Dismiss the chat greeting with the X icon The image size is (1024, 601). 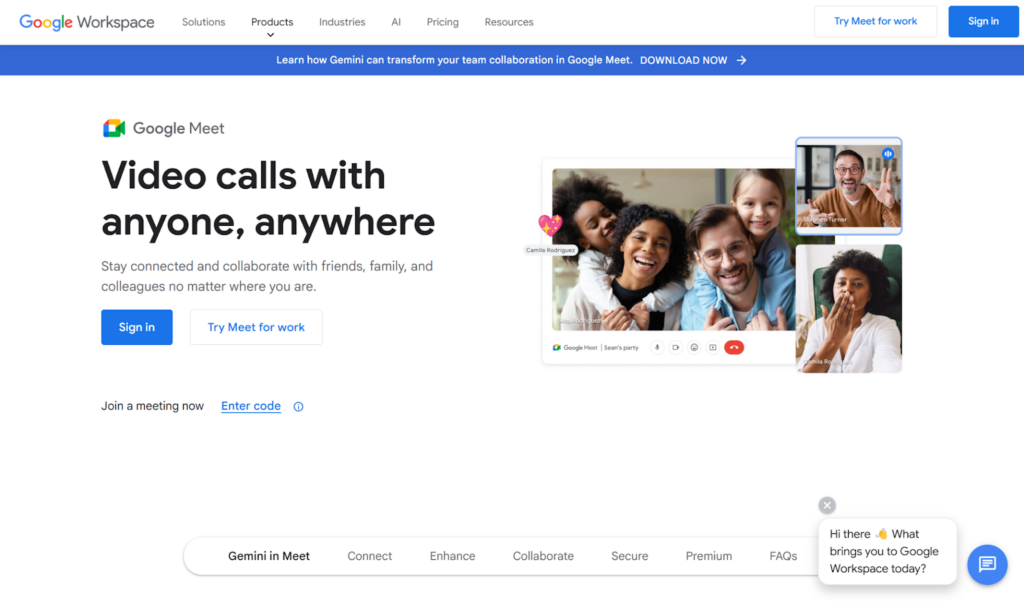tap(826, 506)
